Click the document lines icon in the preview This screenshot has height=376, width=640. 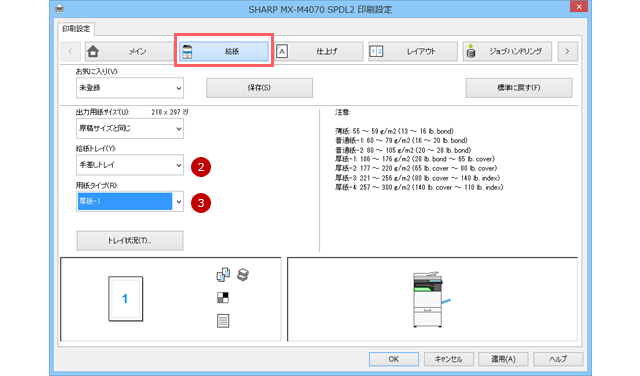(223, 321)
